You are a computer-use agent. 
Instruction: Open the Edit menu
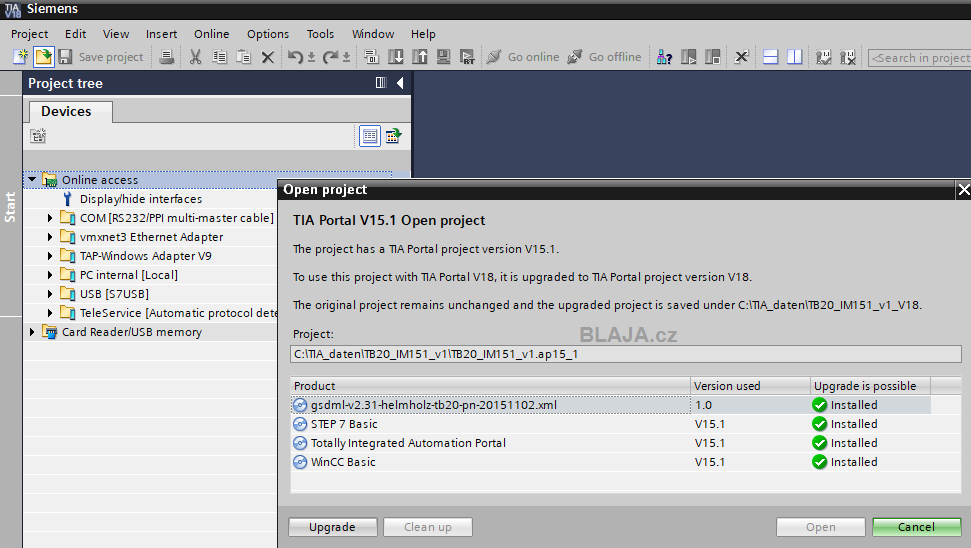click(x=76, y=34)
